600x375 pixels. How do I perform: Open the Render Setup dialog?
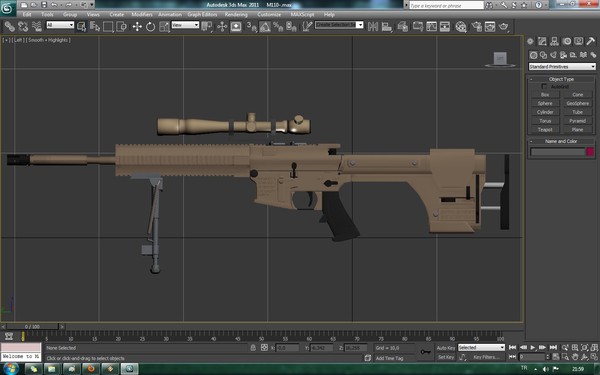tap(476, 26)
